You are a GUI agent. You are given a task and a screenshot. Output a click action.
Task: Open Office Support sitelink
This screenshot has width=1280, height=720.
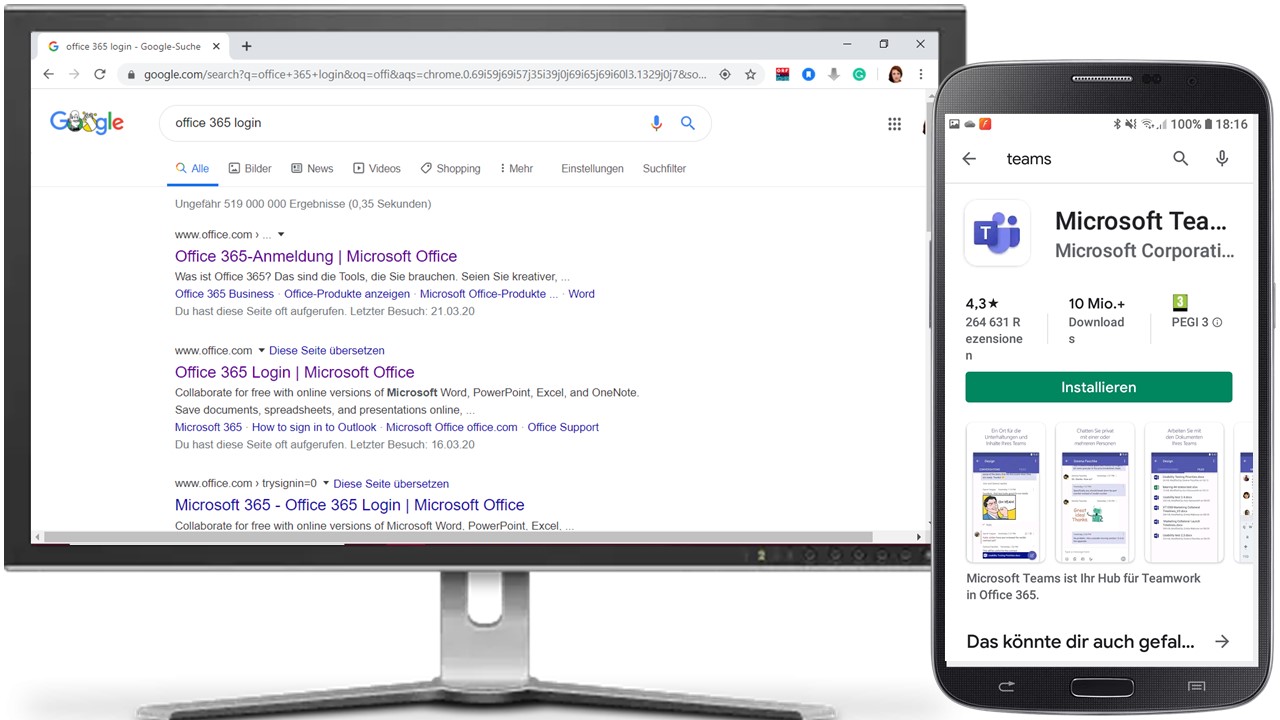[x=563, y=427]
